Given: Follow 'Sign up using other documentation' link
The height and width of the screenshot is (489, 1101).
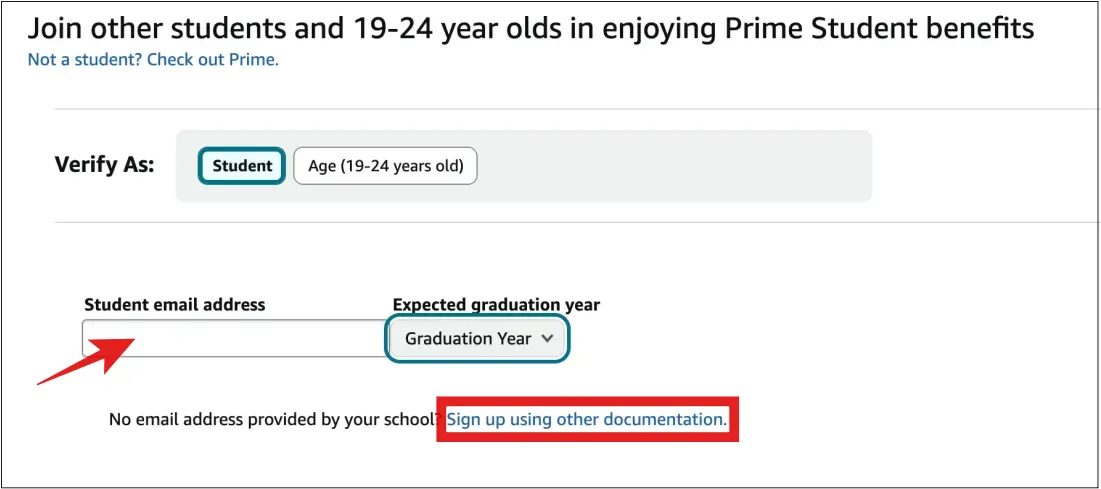Looking at the screenshot, I should click(587, 419).
